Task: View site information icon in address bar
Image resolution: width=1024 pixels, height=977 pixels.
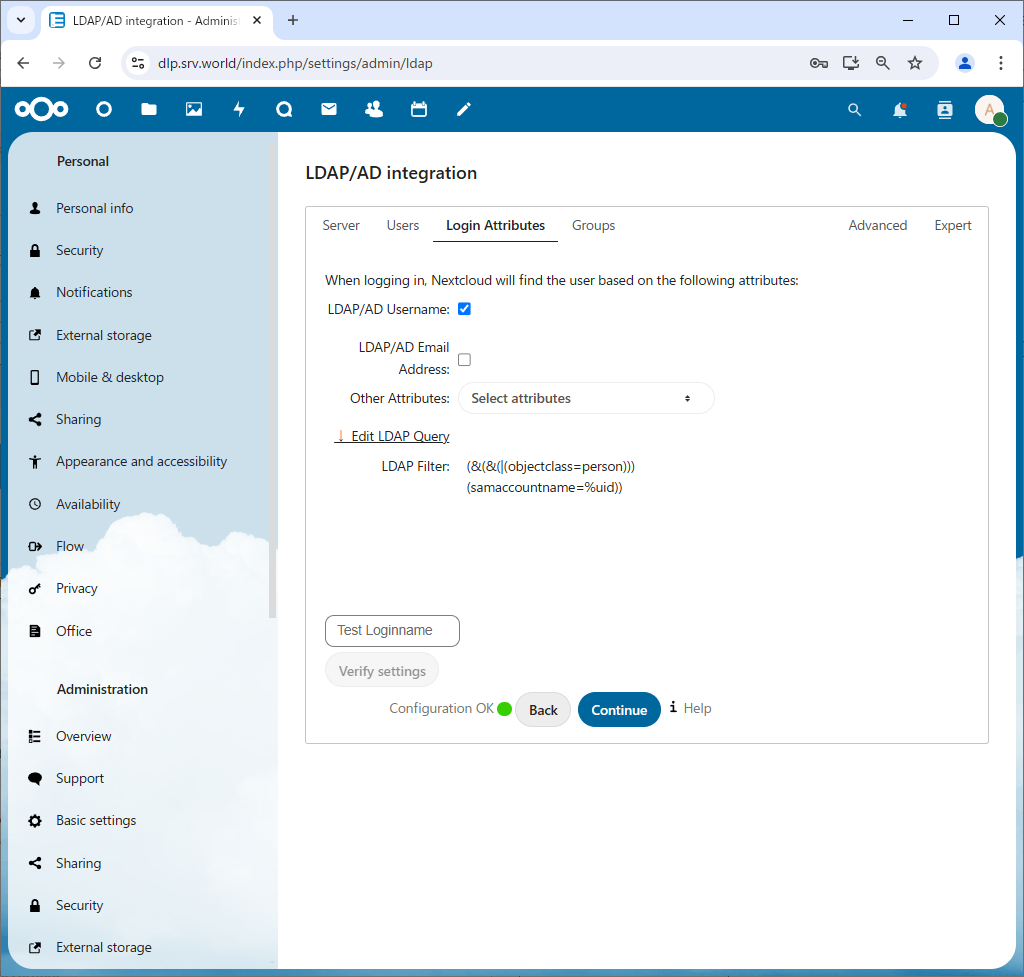Action: pyautogui.click(x=138, y=63)
